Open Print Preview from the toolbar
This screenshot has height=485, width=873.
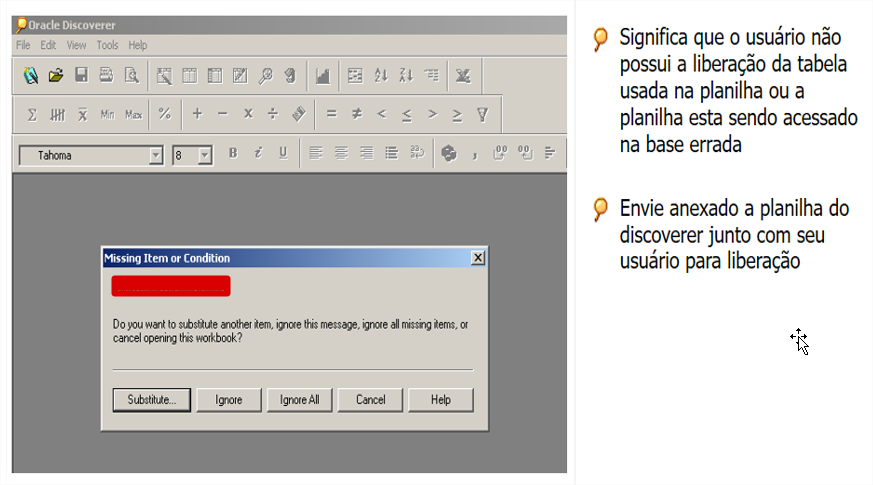click(131, 75)
